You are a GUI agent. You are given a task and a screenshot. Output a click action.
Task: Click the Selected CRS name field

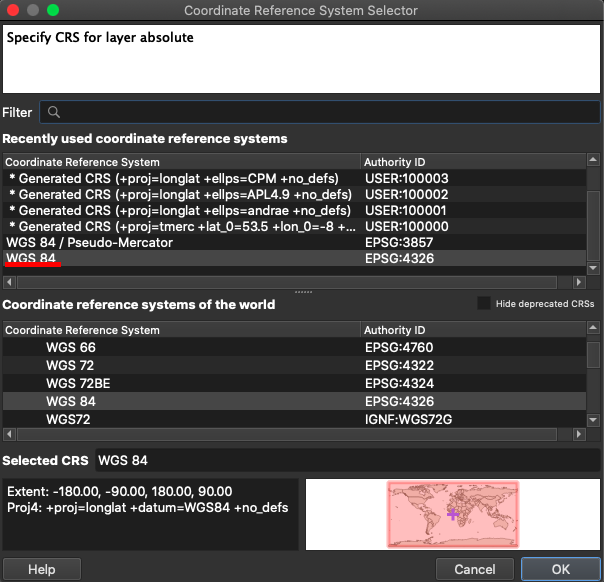[346, 460]
